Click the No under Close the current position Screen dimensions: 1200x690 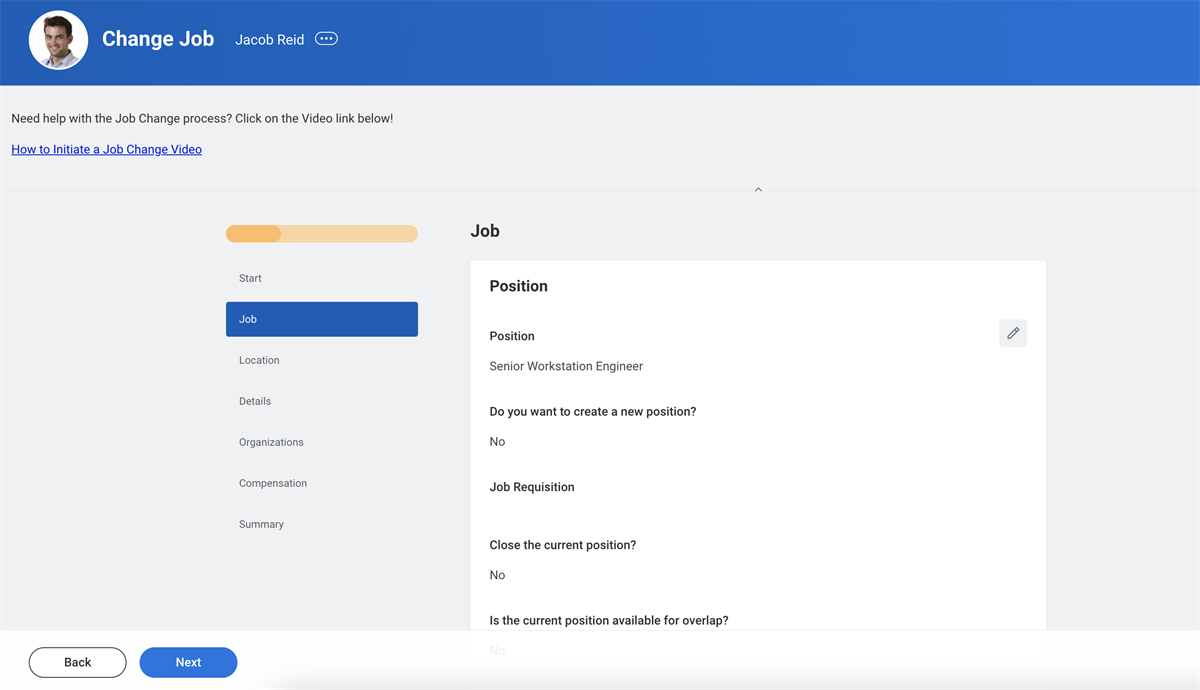tap(497, 575)
